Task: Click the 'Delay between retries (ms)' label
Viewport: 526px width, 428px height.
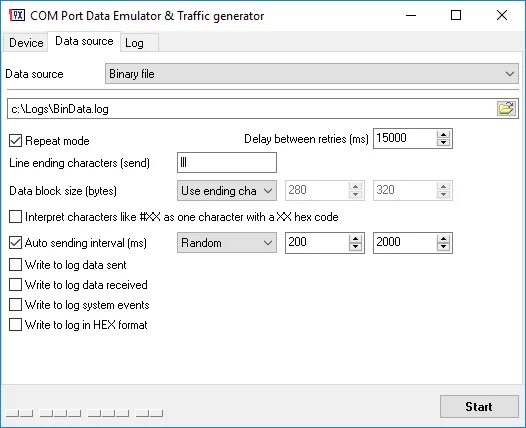Action: coord(306,139)
